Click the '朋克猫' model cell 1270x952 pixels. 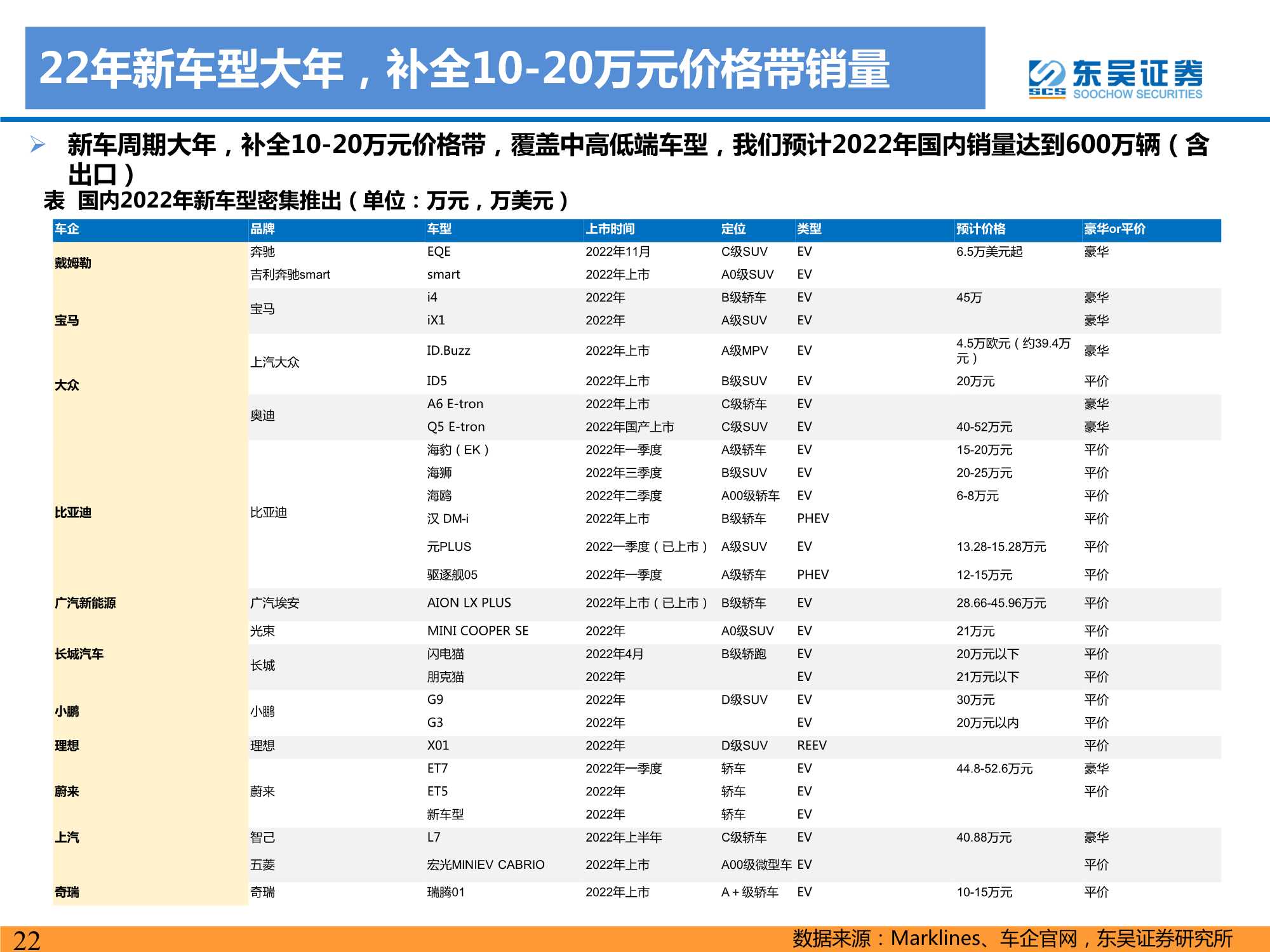pos(446,677)
